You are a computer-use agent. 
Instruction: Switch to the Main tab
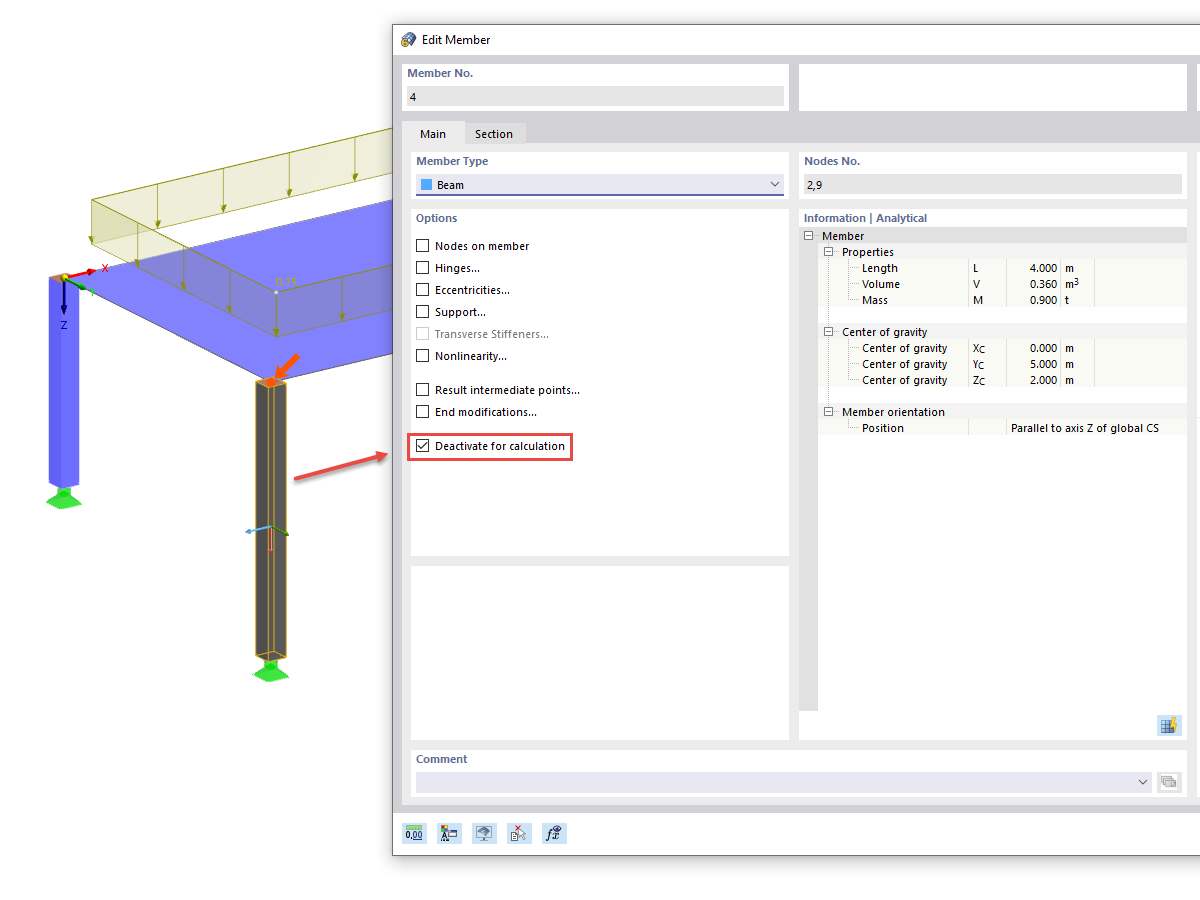click(x=433, y=134)
